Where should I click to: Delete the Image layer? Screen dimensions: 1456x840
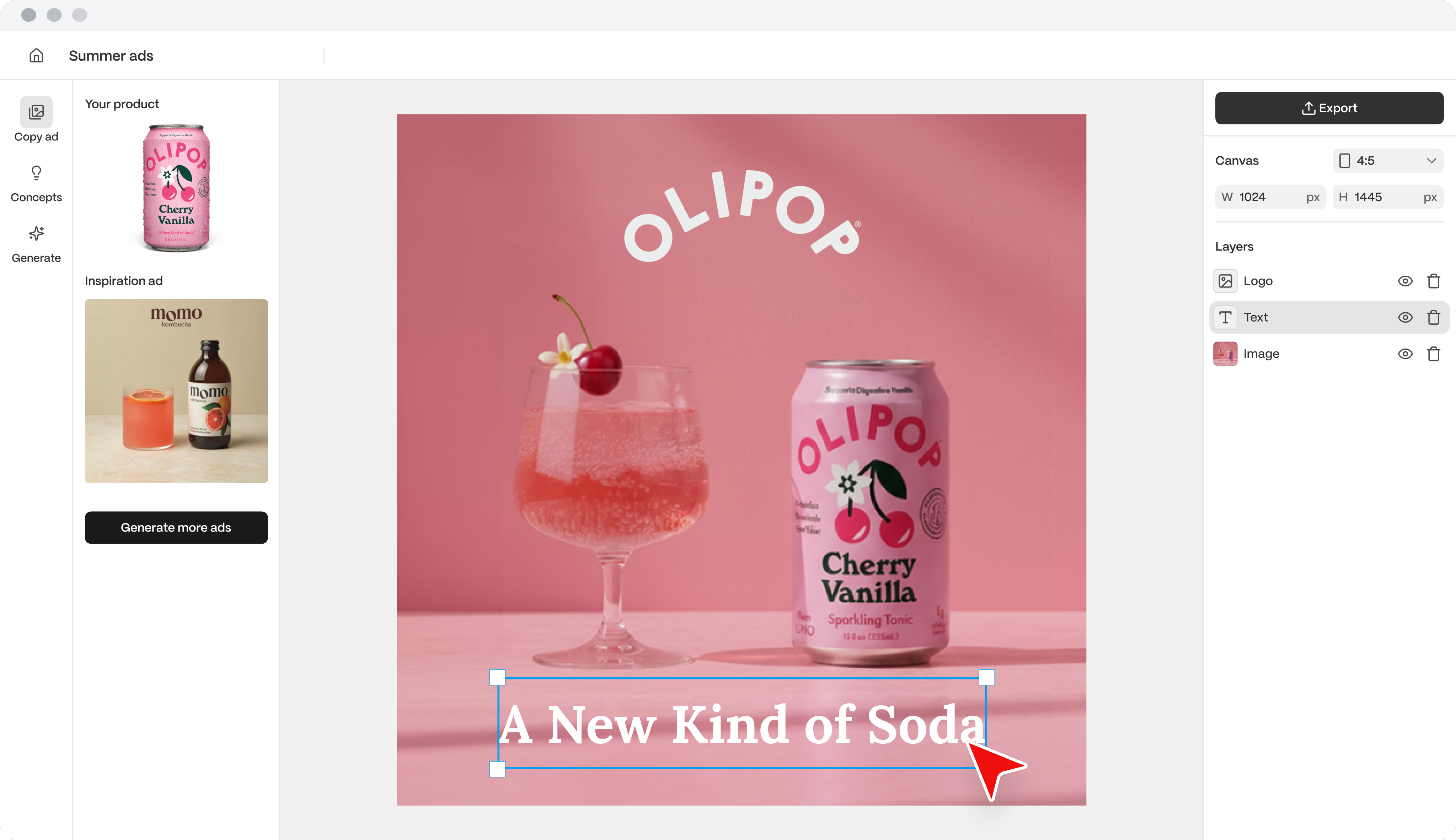click(1434, 354)
